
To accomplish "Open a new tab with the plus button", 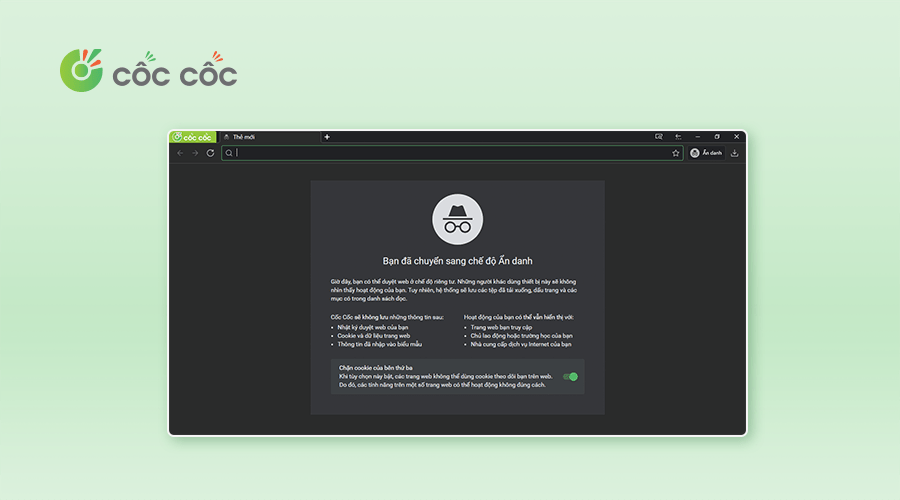I will 327,137.
